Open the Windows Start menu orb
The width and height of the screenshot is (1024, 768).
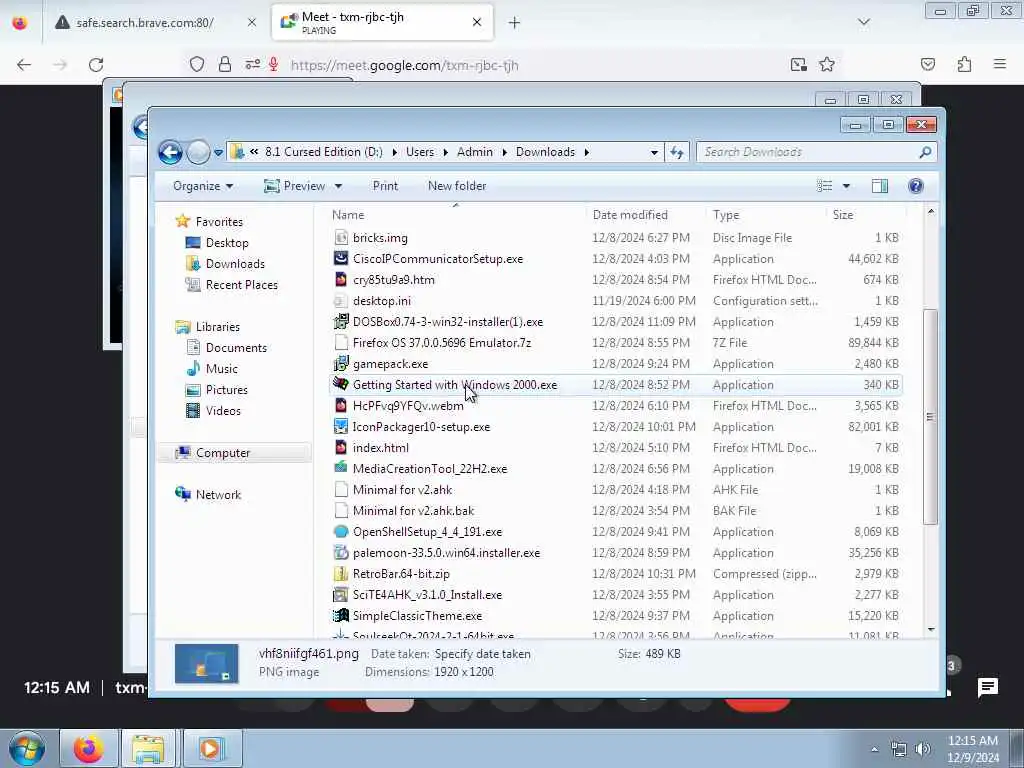tap(27, 748)
